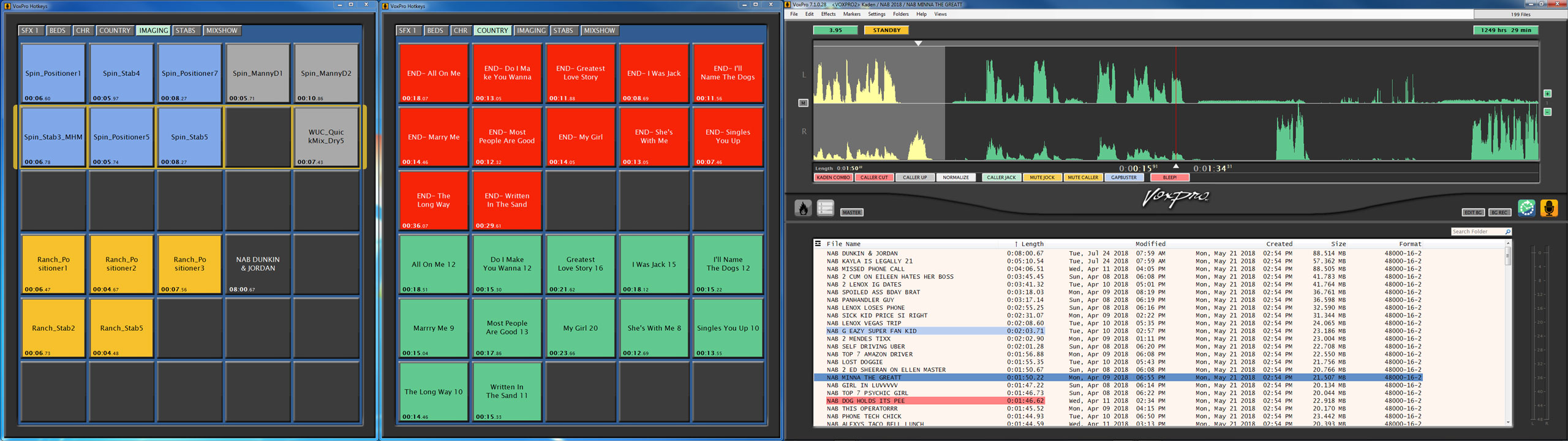Click the red cursor line in waveform
Image resolution: width=1568 pixels, height=441 pixels.
[1175, 104]
